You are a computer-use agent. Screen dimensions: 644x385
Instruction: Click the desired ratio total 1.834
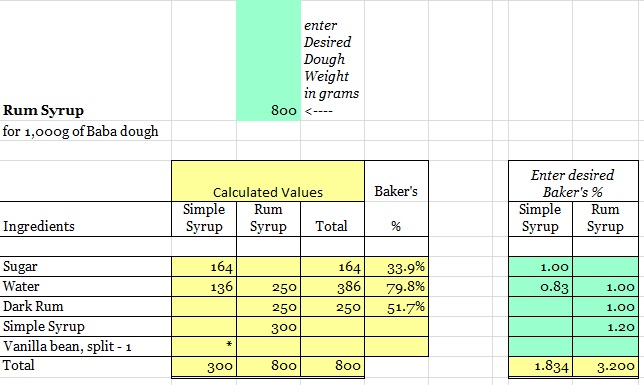(x=540, y=366)
